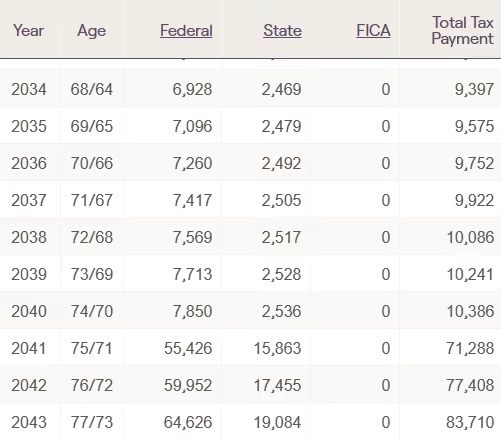This screenshot has height=439, width=501.
Task: Open the FICA column link
Action: coord(373,31)
